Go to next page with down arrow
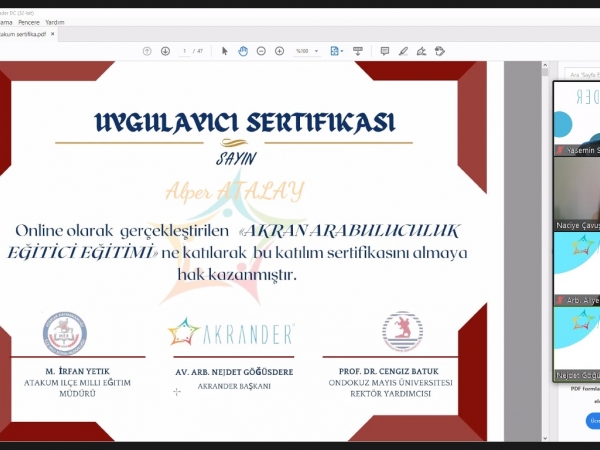 tap(165, 51)
